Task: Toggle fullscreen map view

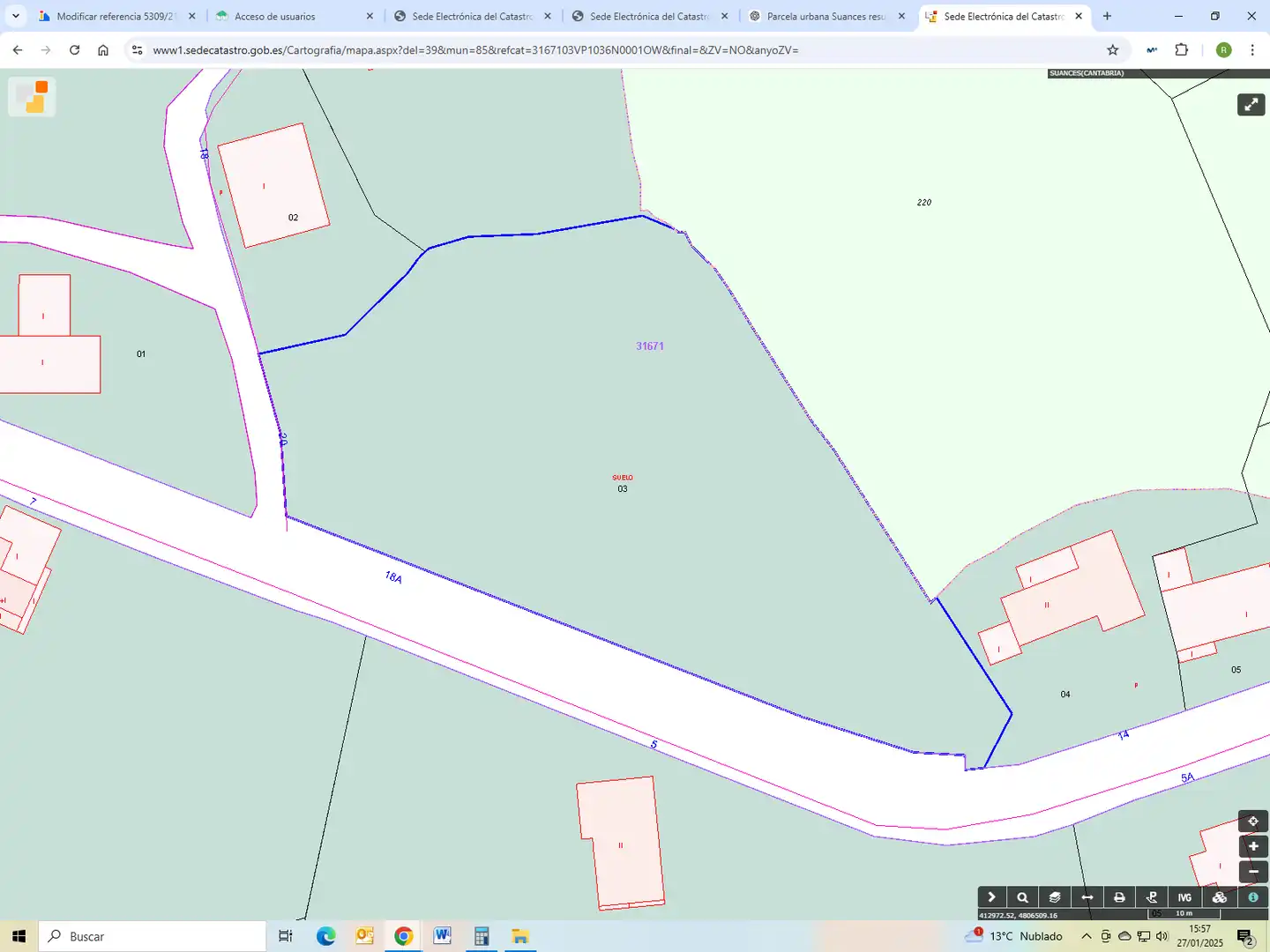Action: (x=1251, y=105)
